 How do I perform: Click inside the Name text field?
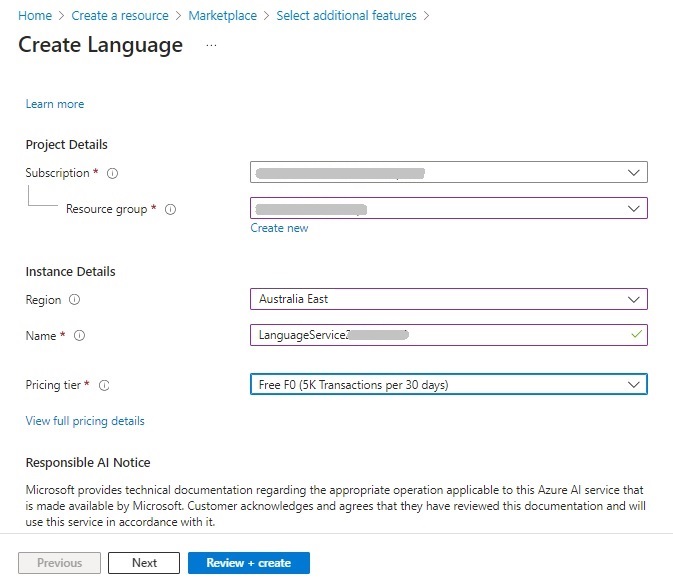(x=440, y=335)
